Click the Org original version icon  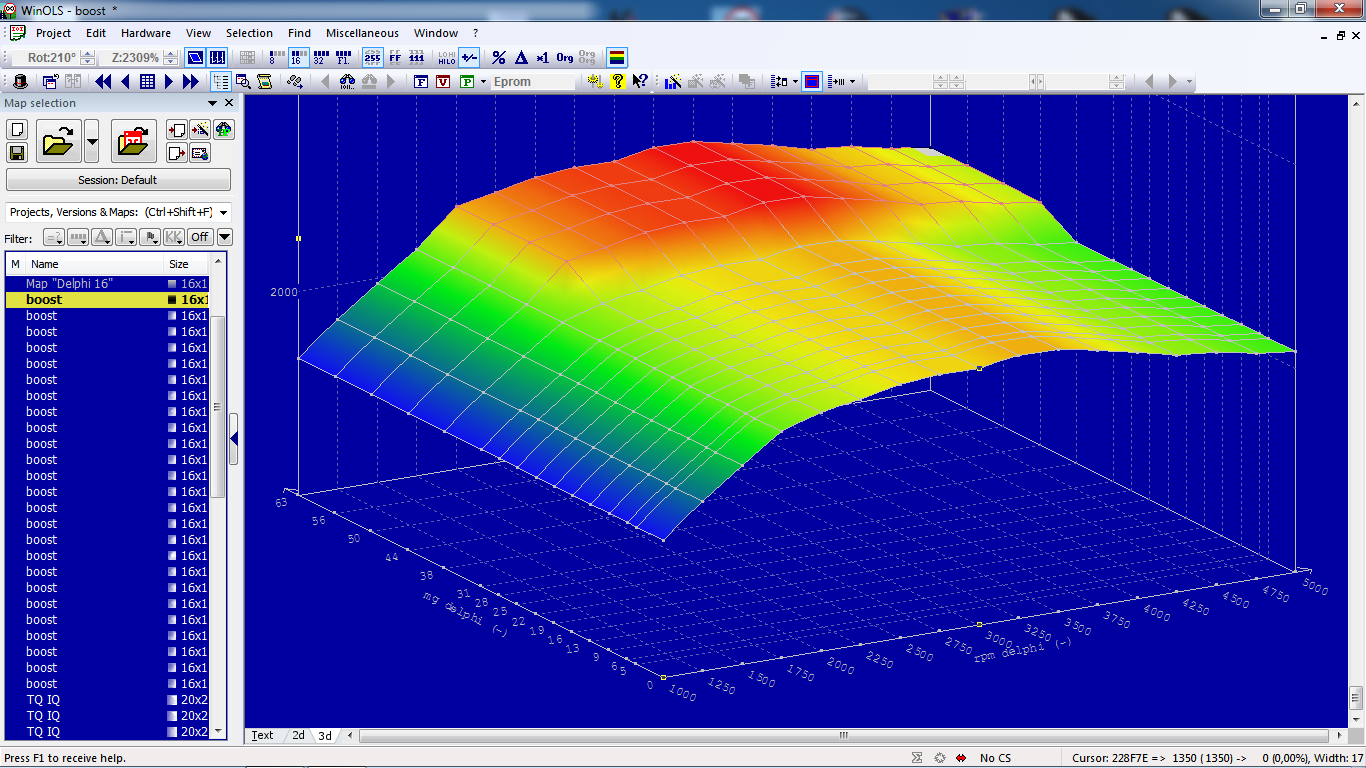[563, 57]
